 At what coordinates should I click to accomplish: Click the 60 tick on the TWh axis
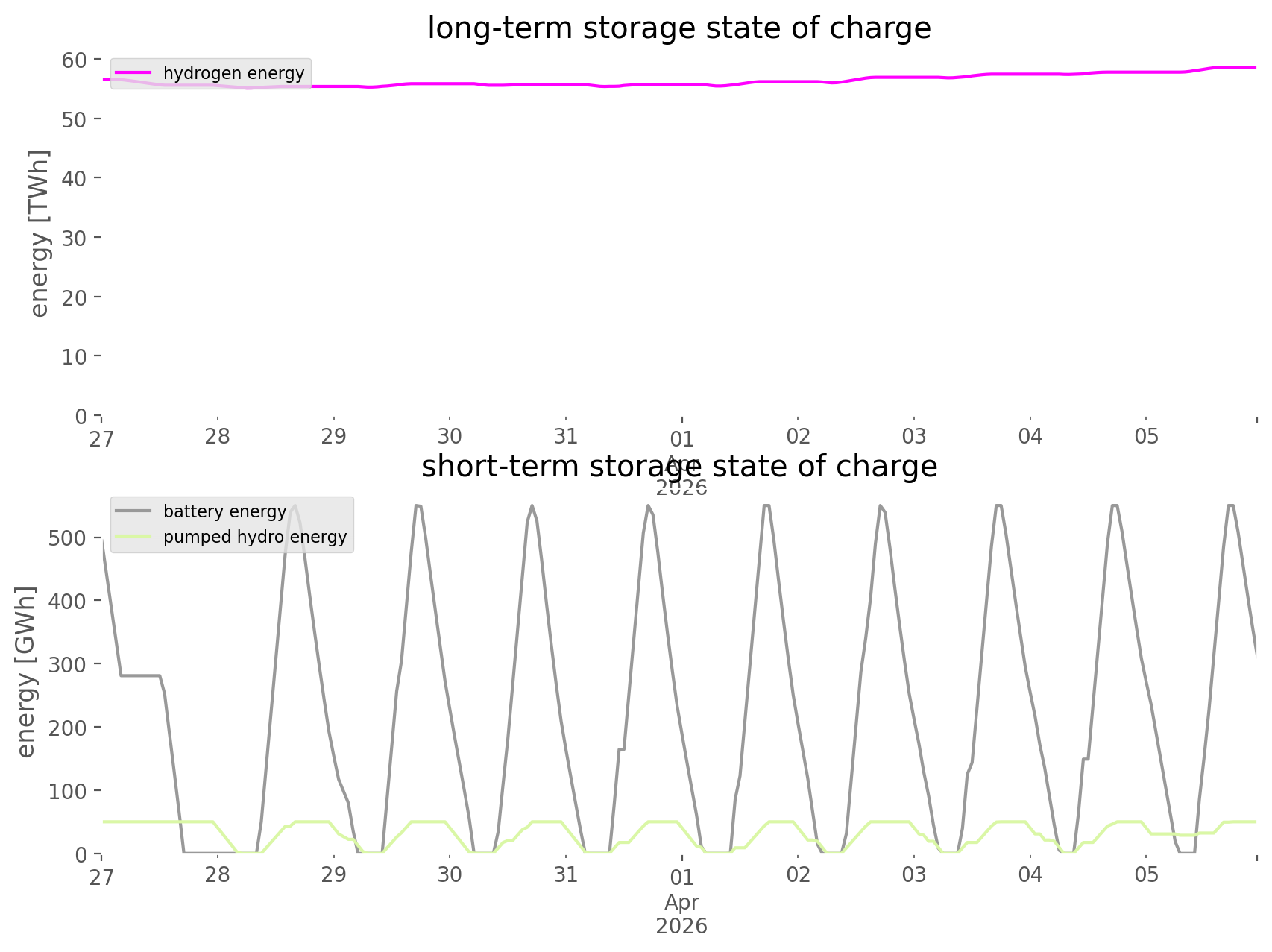pyautogui.click(x=75, y=60)
